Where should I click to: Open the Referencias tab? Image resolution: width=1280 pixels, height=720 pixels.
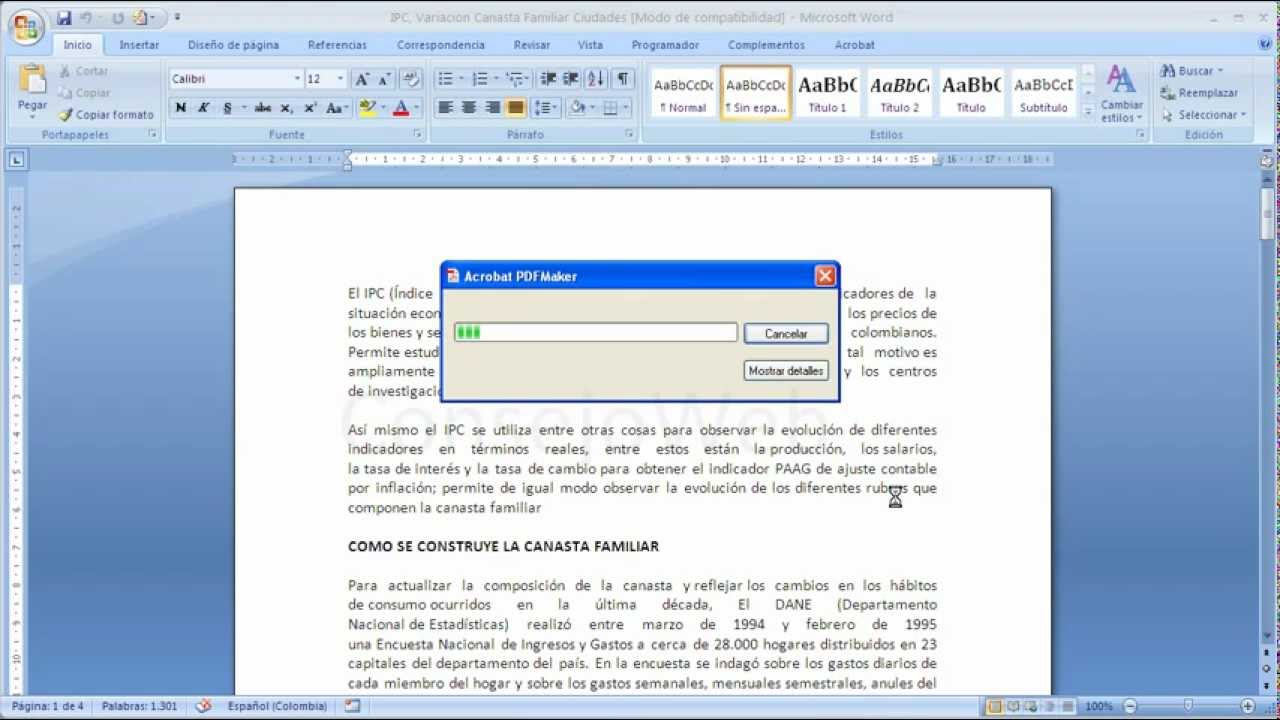(x=337, y=45)
